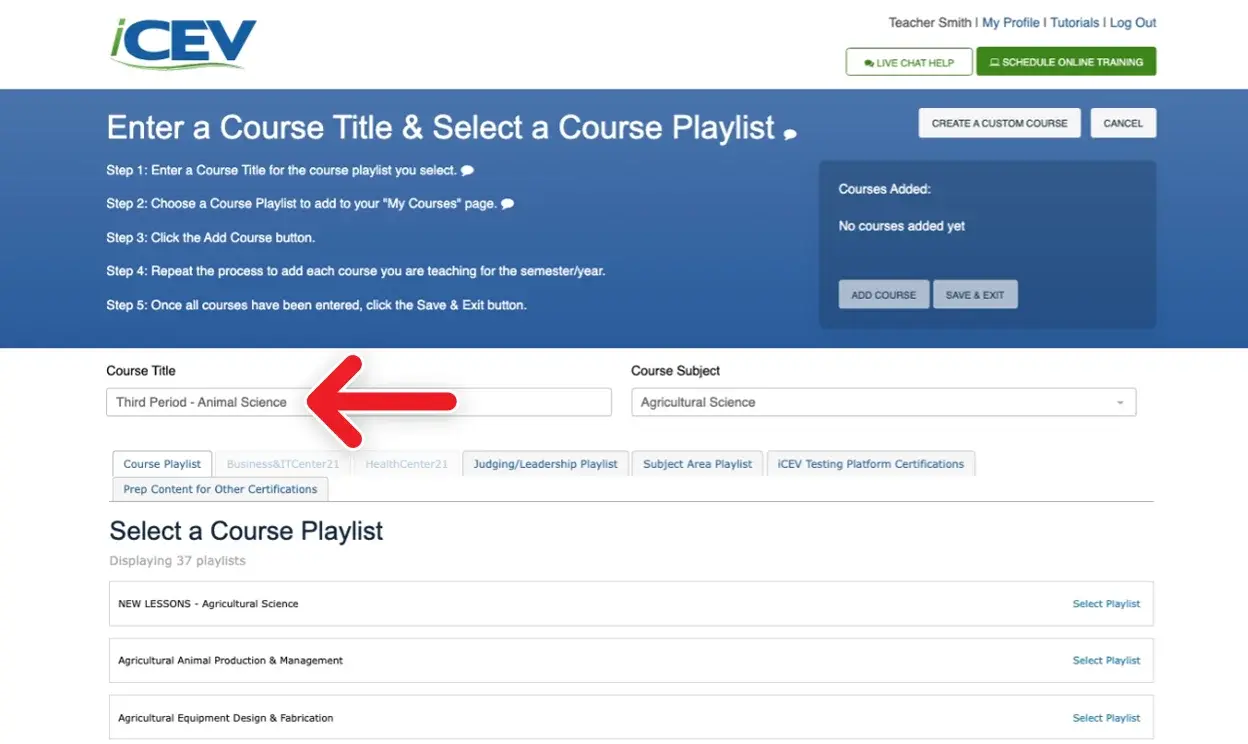Viewport: 1248px width, 744px height.
Task: Click Schedule Online Training button
Action: click(1066, 62)
